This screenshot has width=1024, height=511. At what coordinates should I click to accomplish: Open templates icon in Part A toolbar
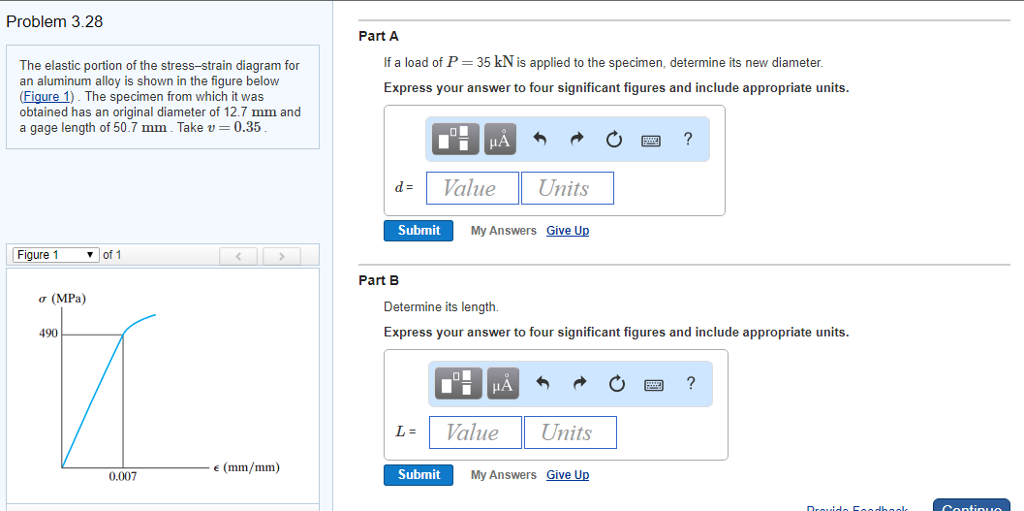(455, 139)
